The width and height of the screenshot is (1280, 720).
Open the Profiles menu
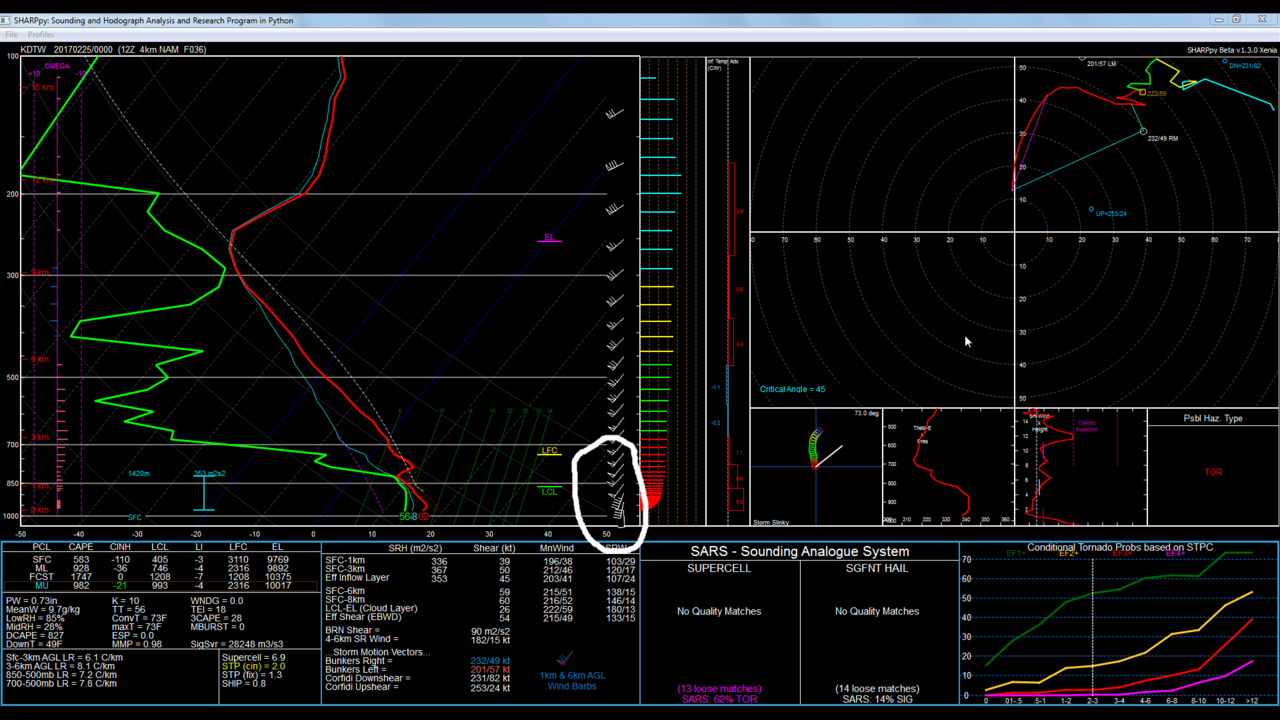(x=41, y=35)
